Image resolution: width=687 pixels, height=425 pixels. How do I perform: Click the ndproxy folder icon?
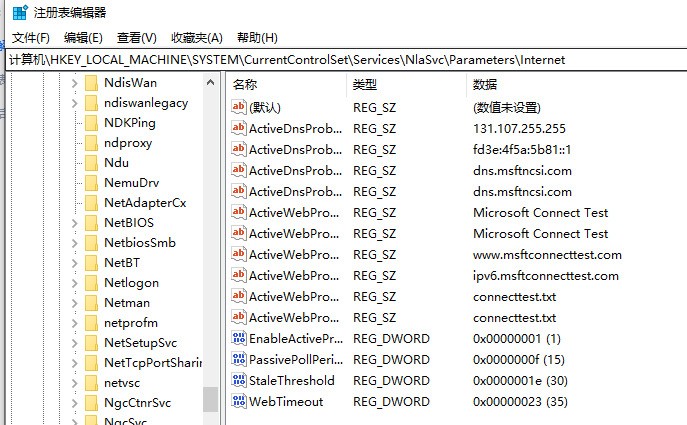pos(91,143)
